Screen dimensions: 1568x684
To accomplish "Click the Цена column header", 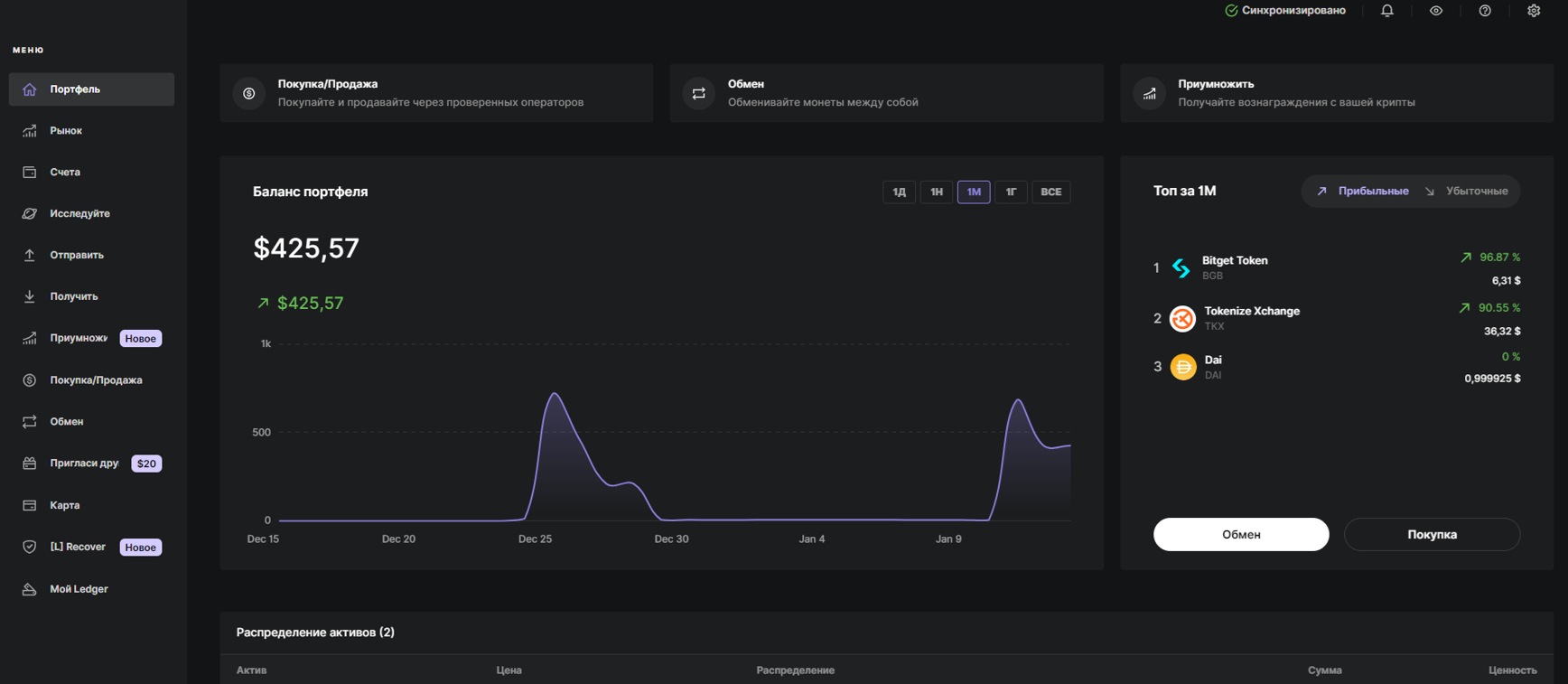I will (x=509, y=670).
